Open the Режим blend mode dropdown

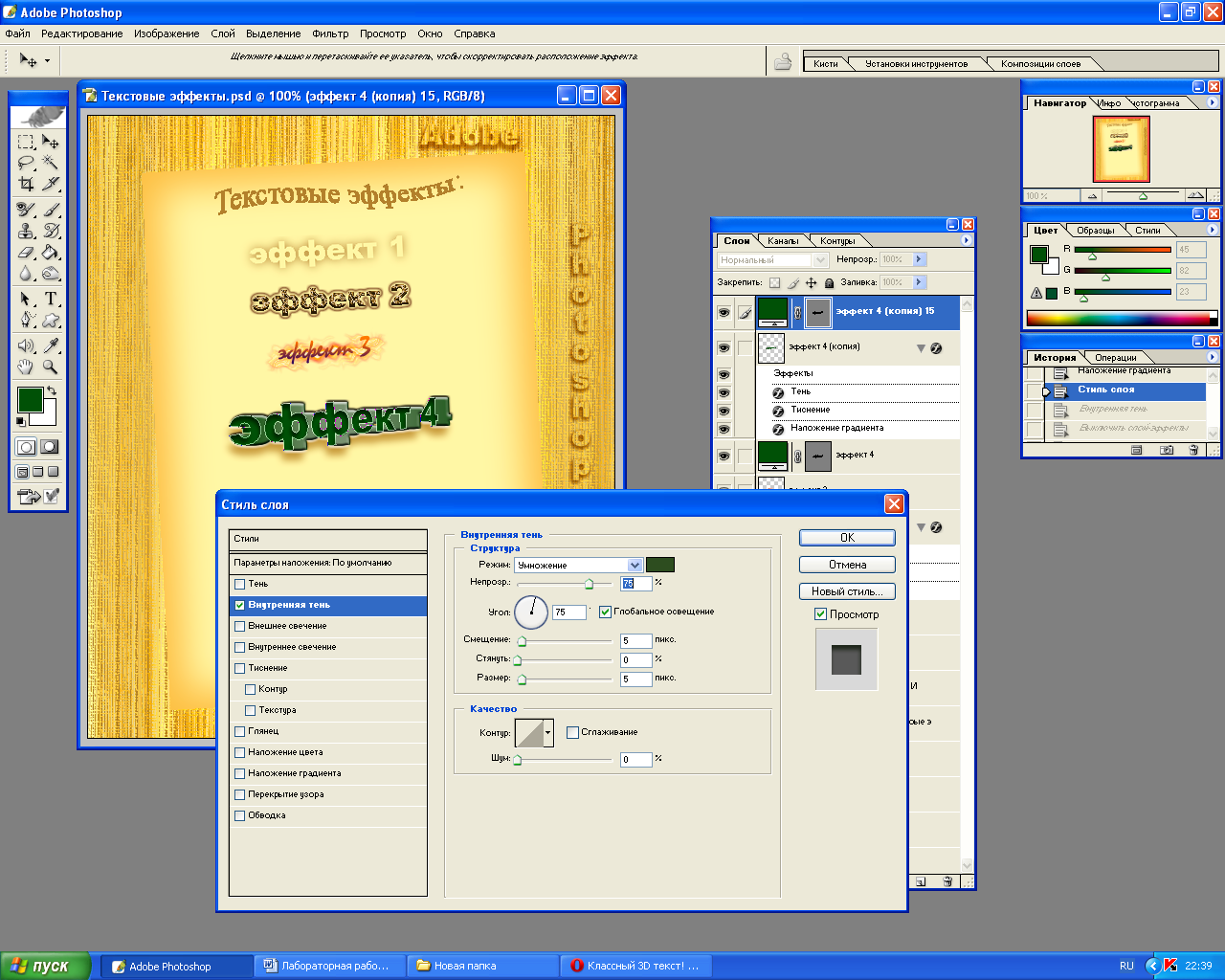click(x=635, y=566)
